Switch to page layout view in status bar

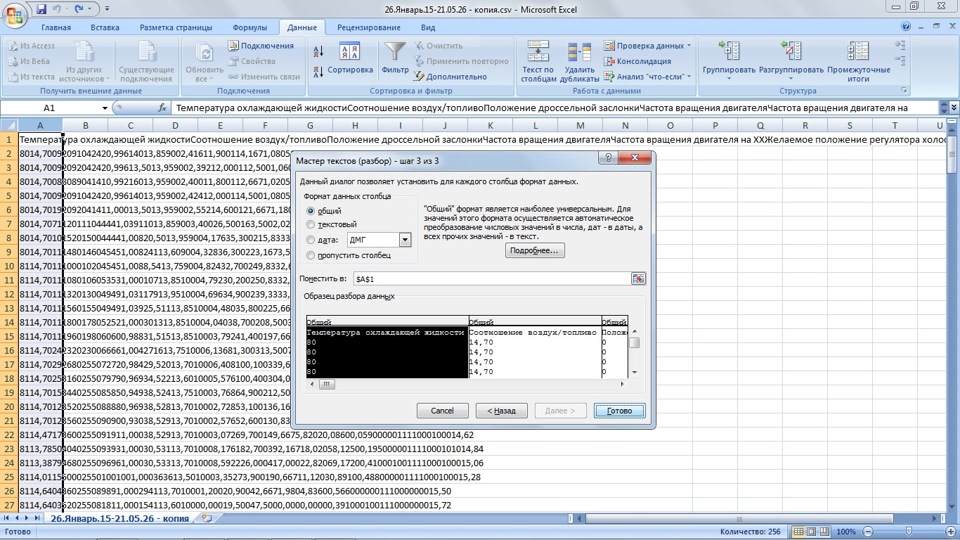tap(811, 531)
